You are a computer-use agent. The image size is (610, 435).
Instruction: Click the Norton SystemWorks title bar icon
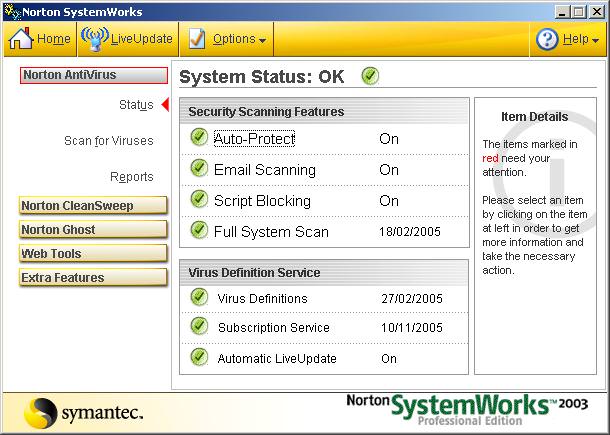(12, 12)
